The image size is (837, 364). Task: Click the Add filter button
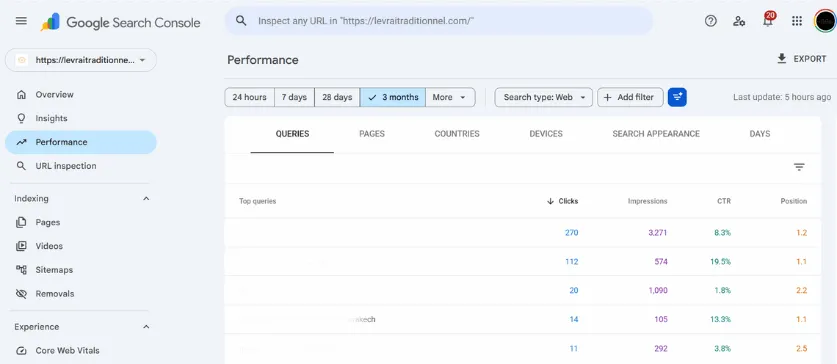click(x=630, y=97)
